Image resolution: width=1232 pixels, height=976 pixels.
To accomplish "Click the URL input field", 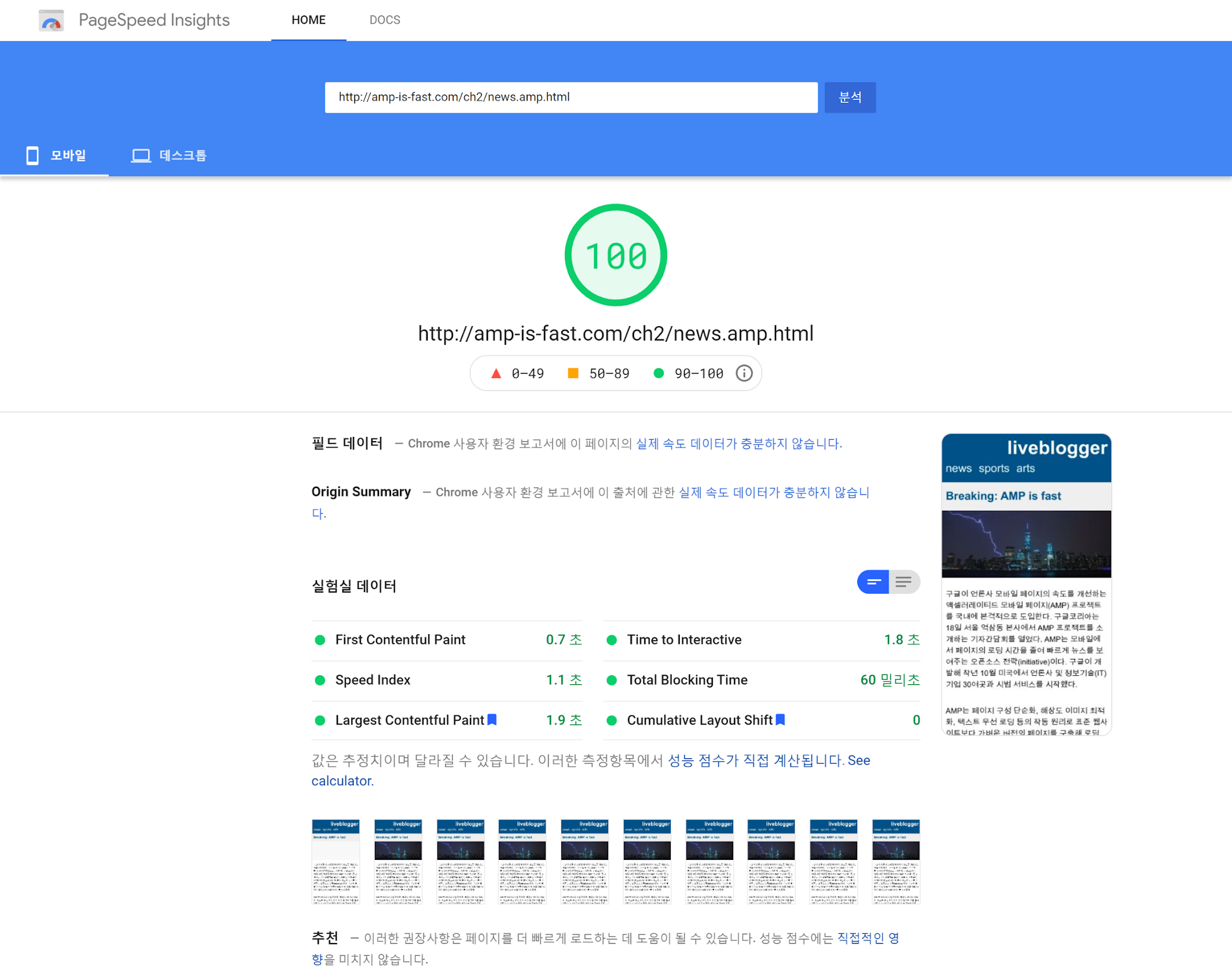I will (571, 97).
